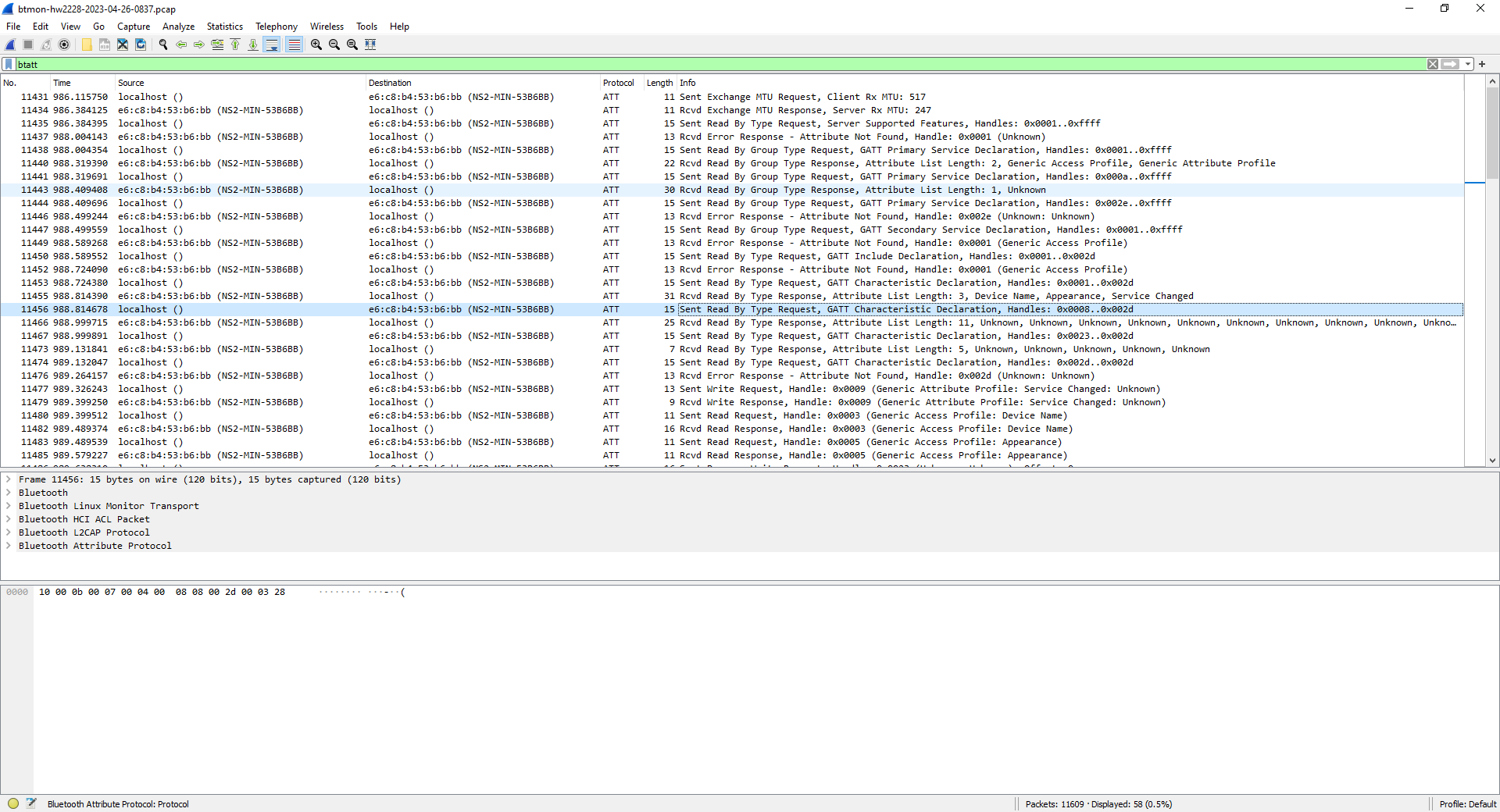Open capture options gear icon
The height and width of the screenshot is (812, 1500).
(64, 45)
